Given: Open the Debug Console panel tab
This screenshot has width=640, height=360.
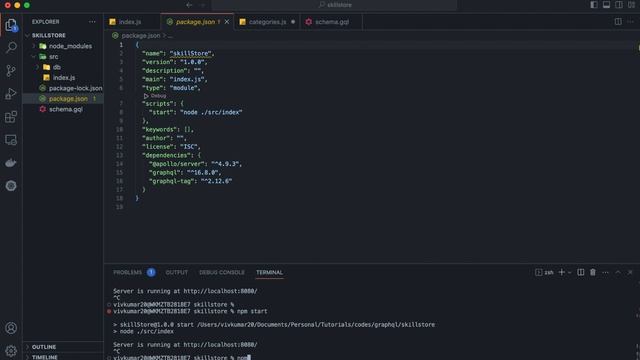Looking at the screenshot, I should point(222,272).
